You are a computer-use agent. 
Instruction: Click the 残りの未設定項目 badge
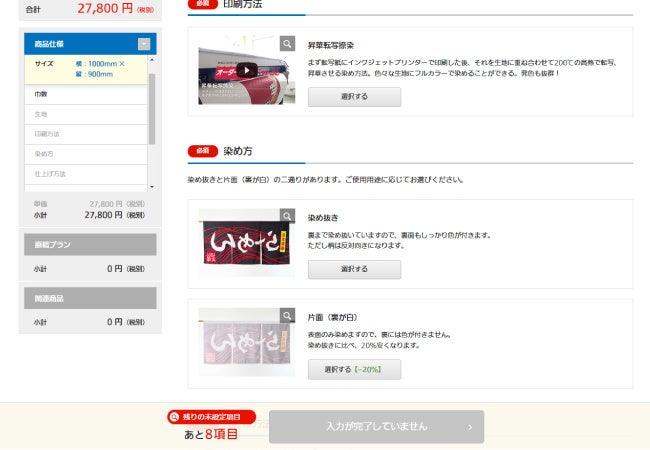tap(211, 417)
